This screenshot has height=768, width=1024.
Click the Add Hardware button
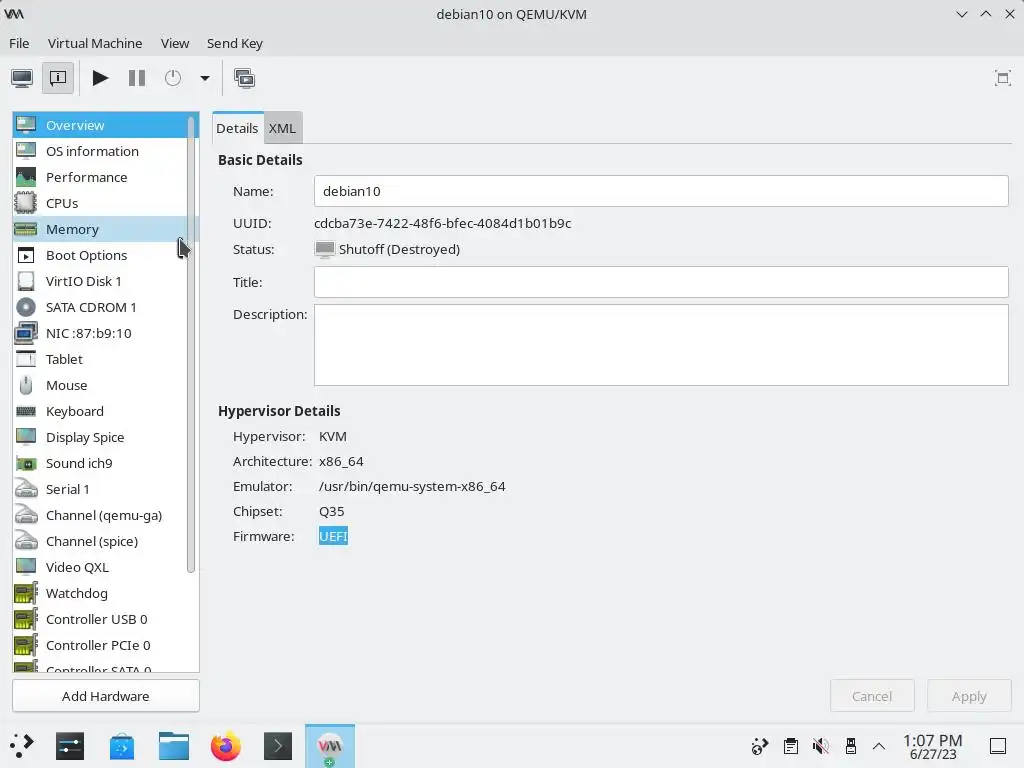click(x=106, y=696)
